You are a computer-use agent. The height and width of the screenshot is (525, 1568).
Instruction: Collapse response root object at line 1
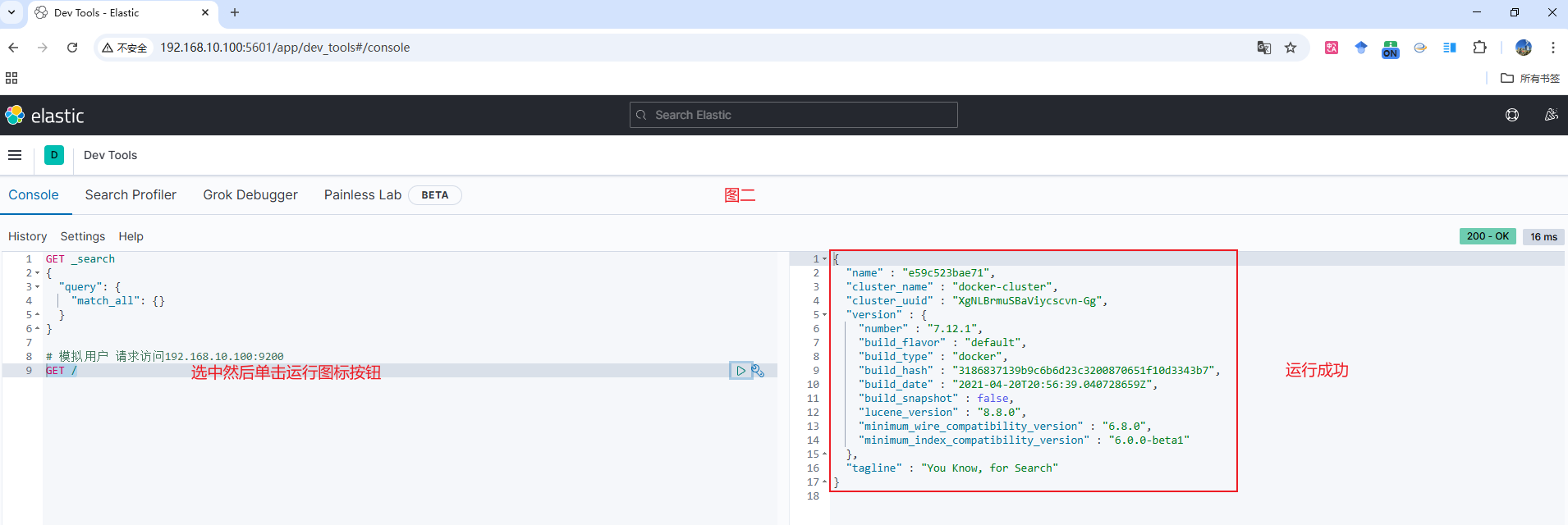click(x=824, y=259)
